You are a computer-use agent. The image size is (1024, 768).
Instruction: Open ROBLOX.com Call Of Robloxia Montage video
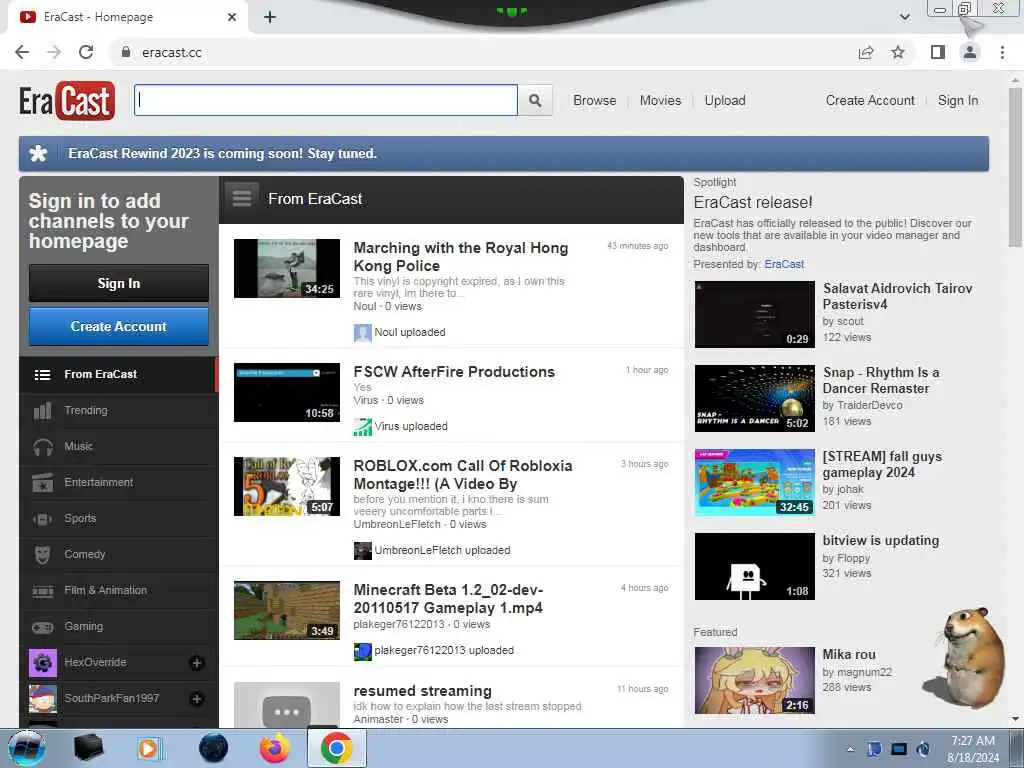tap(462, 475)
